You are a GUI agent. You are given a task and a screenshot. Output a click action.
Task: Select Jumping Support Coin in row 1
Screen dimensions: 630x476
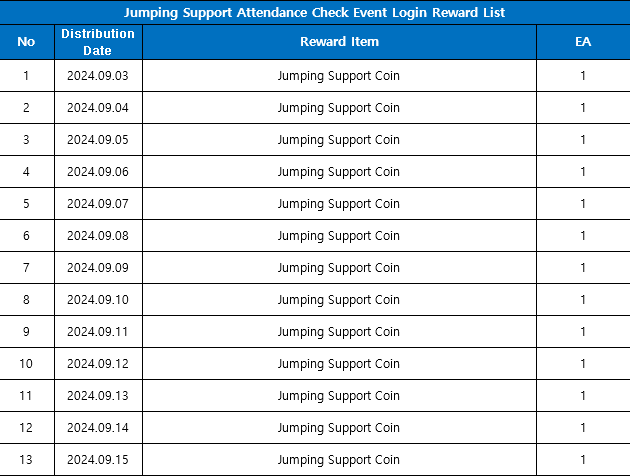click(x=339, y=76)
